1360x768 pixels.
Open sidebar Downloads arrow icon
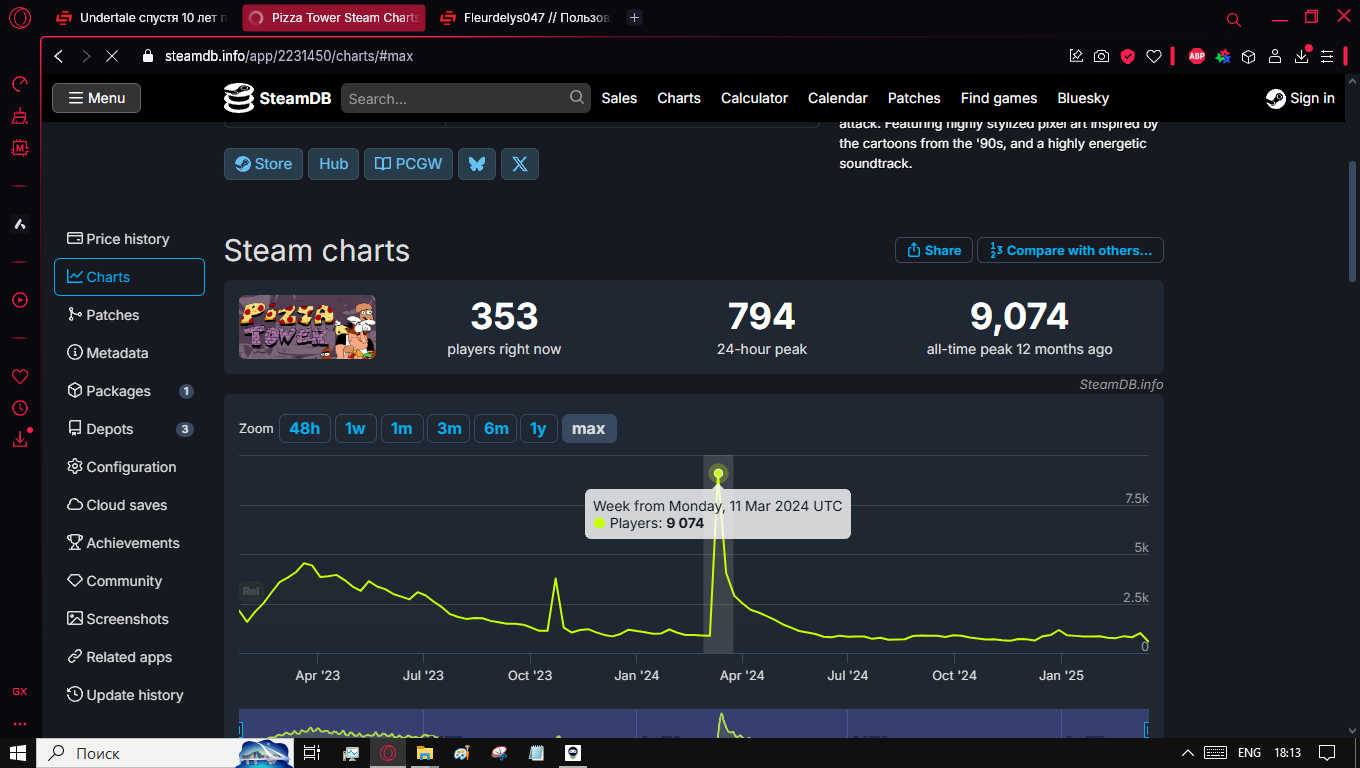[x=20, y=439]
